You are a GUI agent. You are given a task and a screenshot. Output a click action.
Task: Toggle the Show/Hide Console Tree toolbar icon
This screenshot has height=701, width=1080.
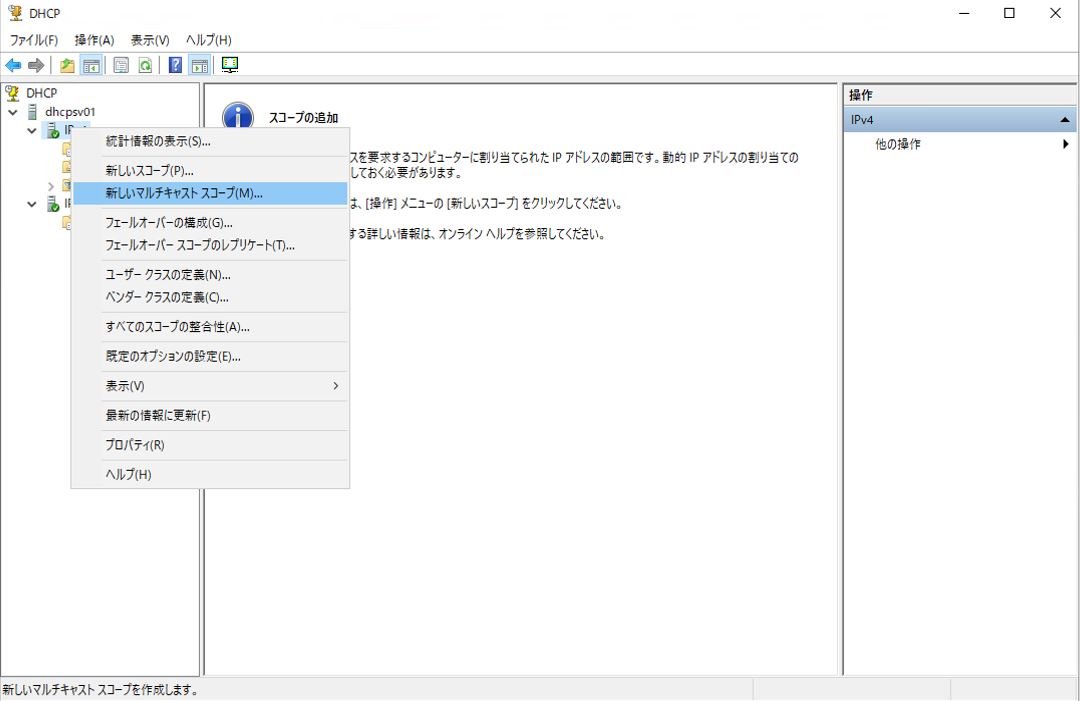point(91,66)
